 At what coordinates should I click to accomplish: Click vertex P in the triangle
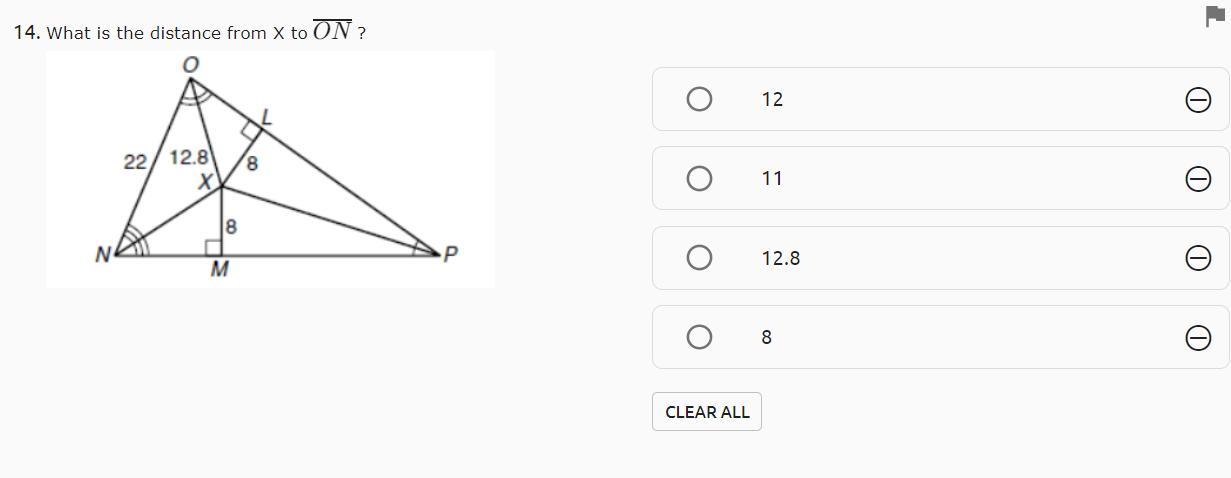450,254
